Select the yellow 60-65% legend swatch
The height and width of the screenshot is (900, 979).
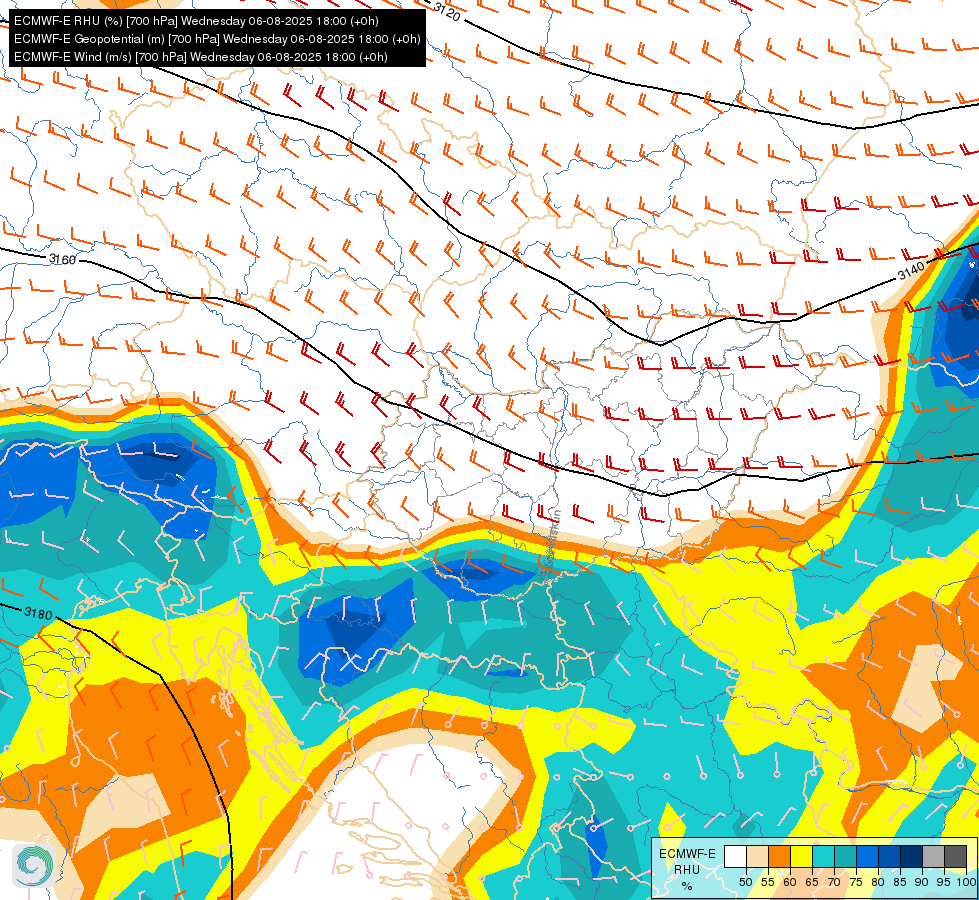coord(801,856)
